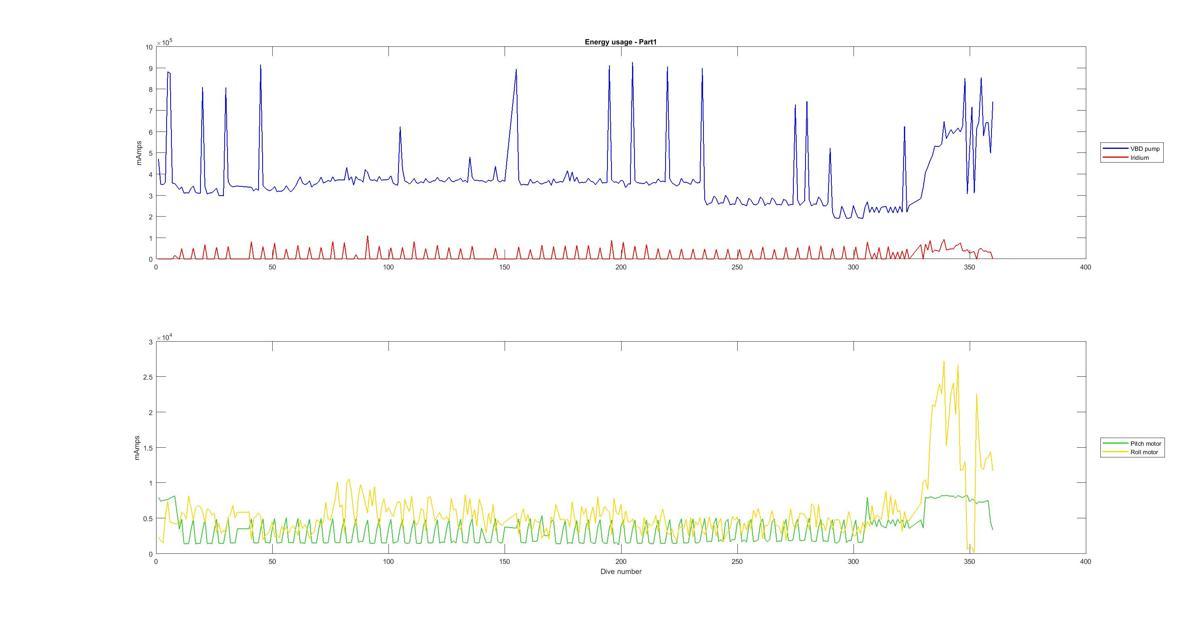Image resolution: width=1200 pixels, height=622 pixels.
Task: Click the "0.5" y-axis tick label of lower plot
Action: pyautogui.click(x=148, y=519)
